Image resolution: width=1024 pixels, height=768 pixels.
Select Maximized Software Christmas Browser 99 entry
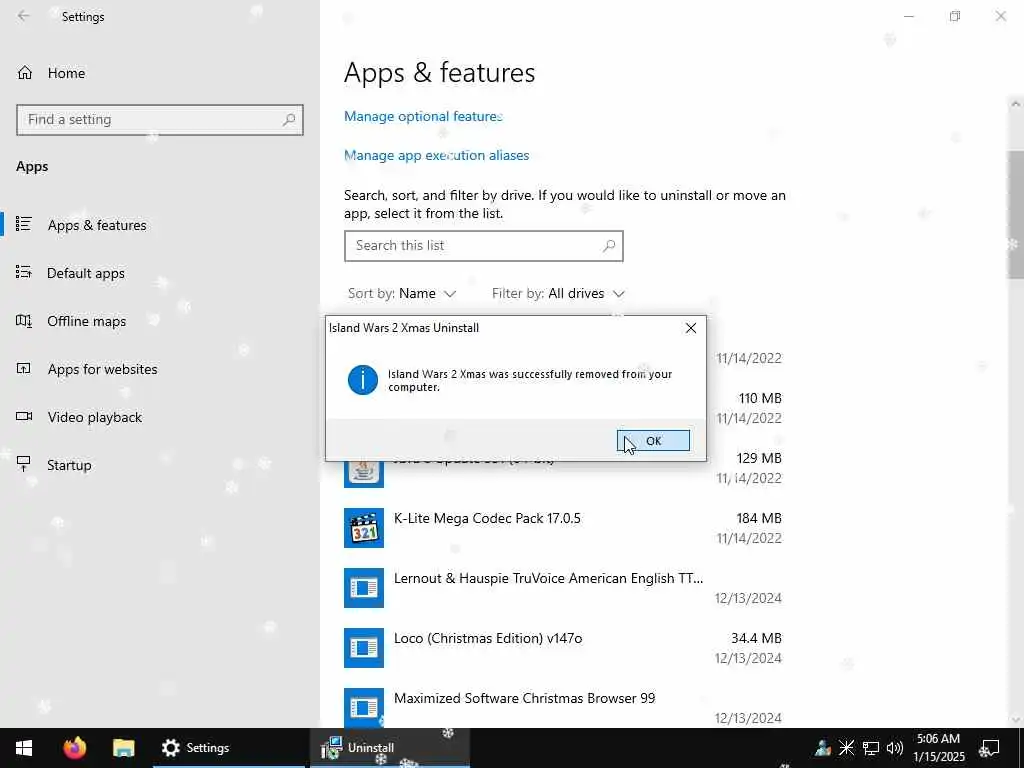pyautogui.click(x=563, y=707)
